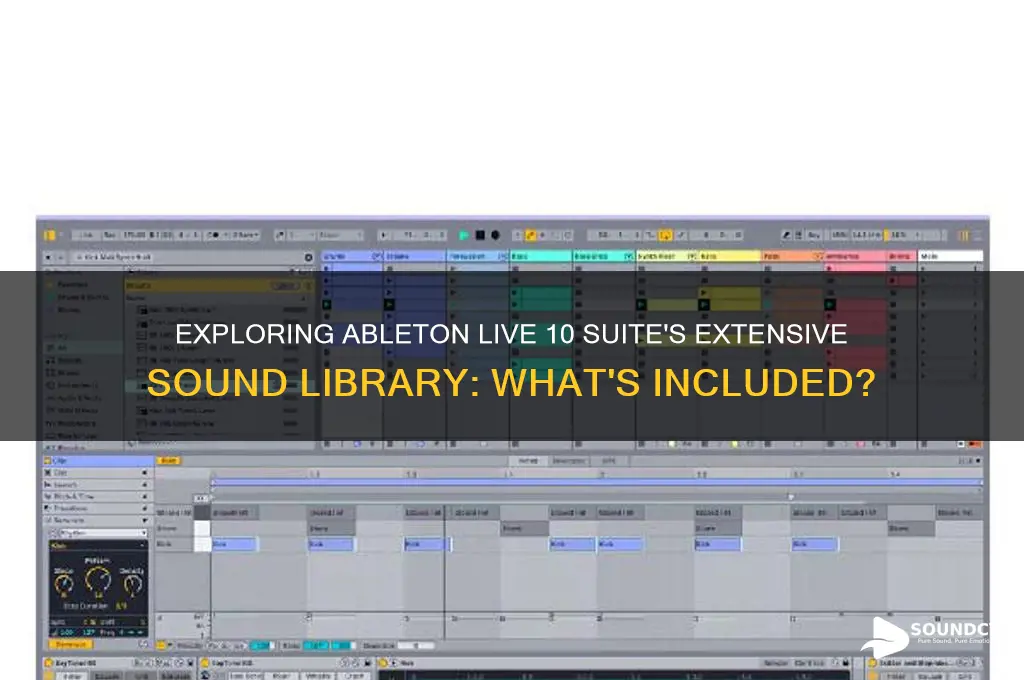Adjust the Steps knob in generator
The height and width of the screenshot is (680, 1024).
63,585
